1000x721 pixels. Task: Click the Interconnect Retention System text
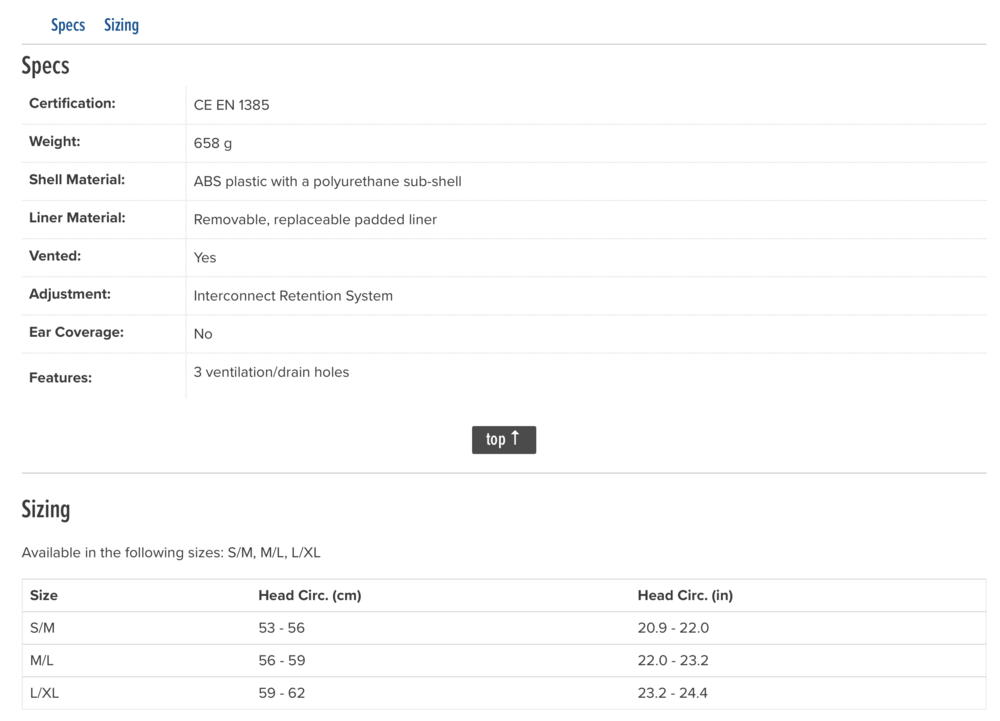293,296
